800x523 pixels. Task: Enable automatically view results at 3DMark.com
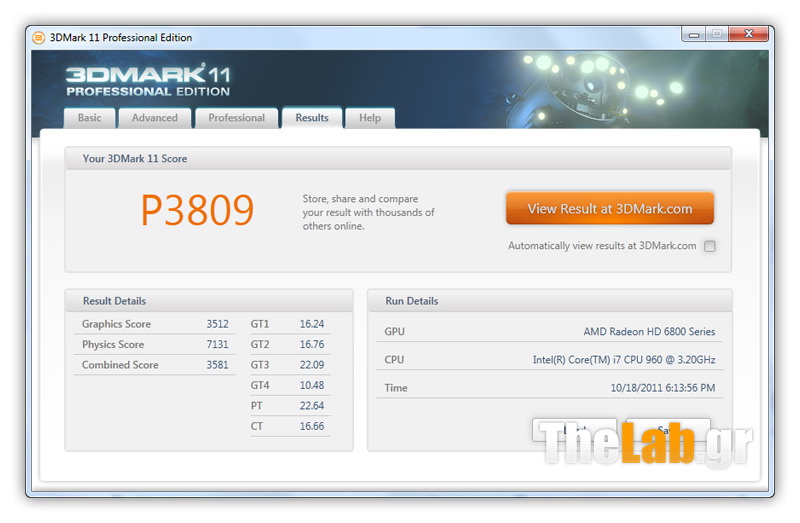pos(709,246)
